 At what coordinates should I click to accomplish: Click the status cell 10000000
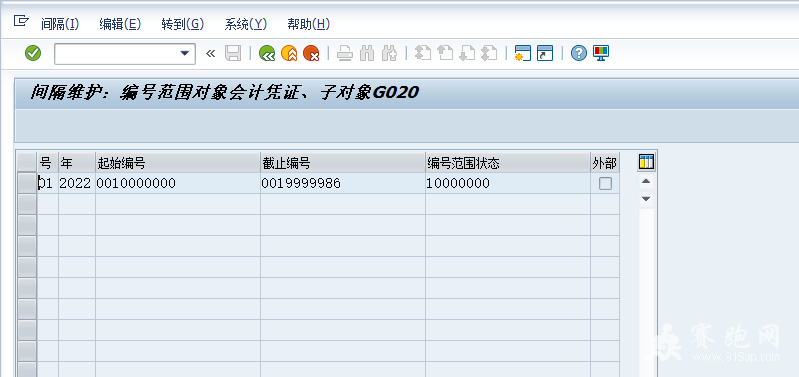click(508, 183)
